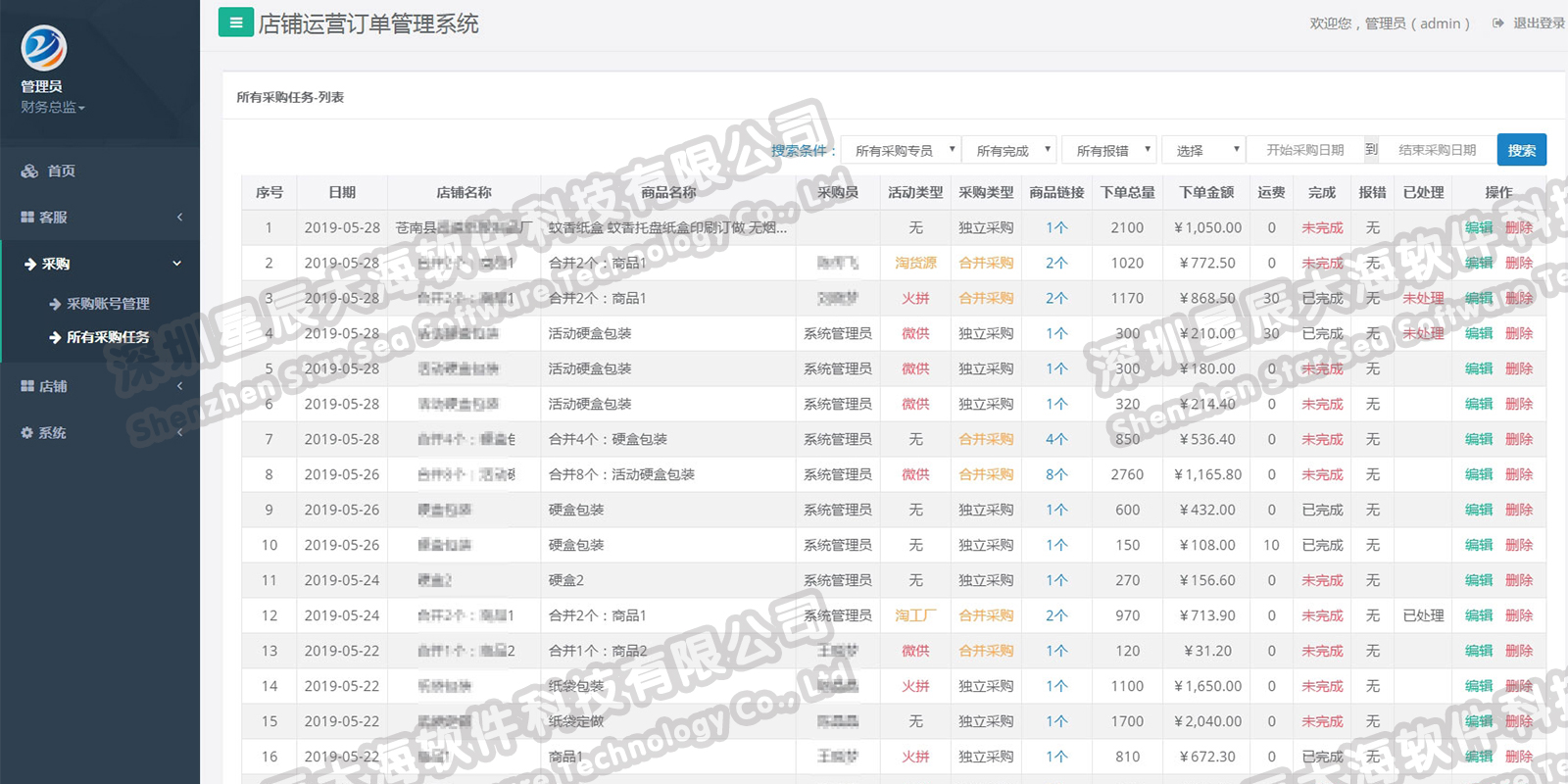Click 删除 in row 15

coord(1519,721)
